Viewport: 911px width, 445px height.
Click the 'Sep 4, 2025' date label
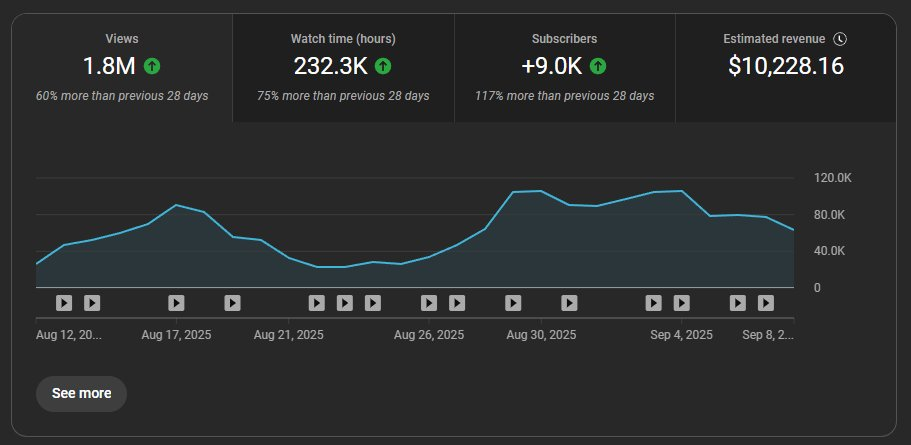682,335
